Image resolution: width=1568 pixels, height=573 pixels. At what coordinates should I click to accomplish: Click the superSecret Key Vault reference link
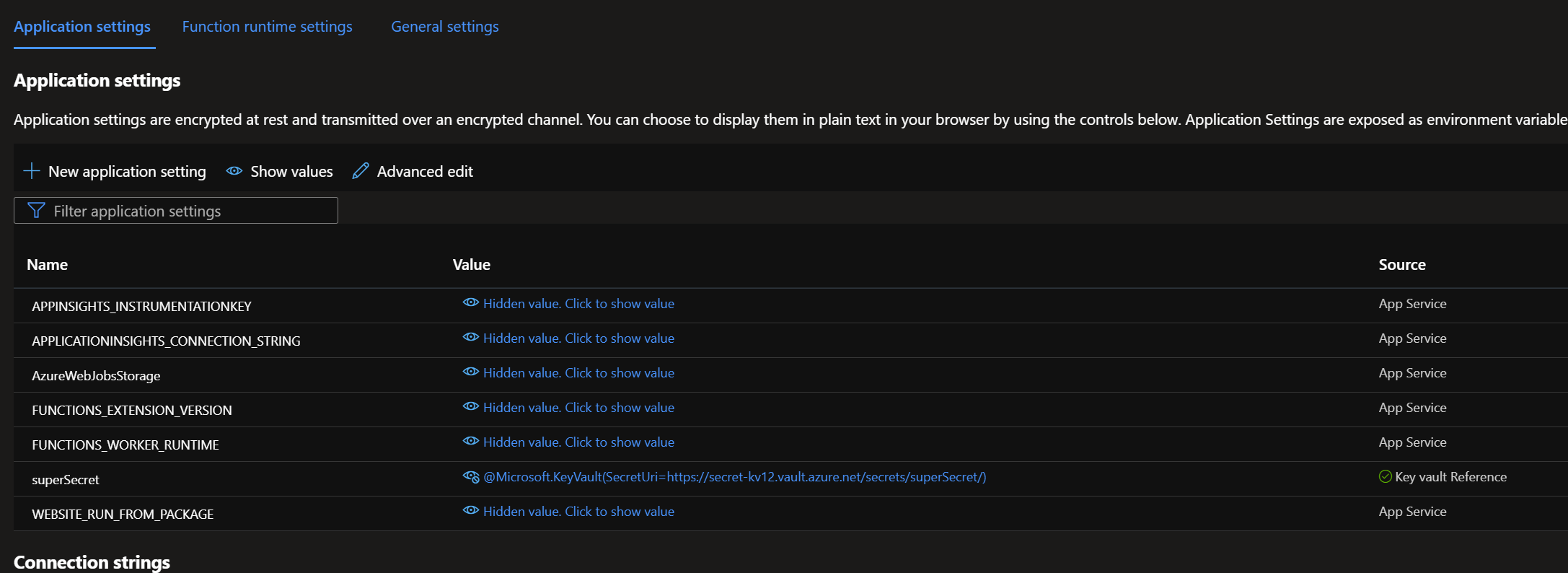[734, 477]
